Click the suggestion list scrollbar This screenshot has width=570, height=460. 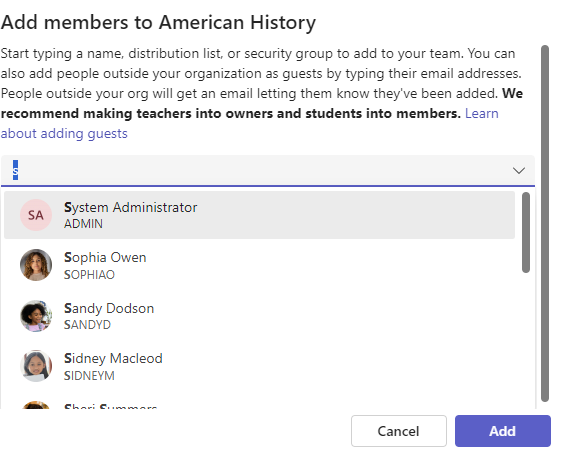tap(526, 233)
